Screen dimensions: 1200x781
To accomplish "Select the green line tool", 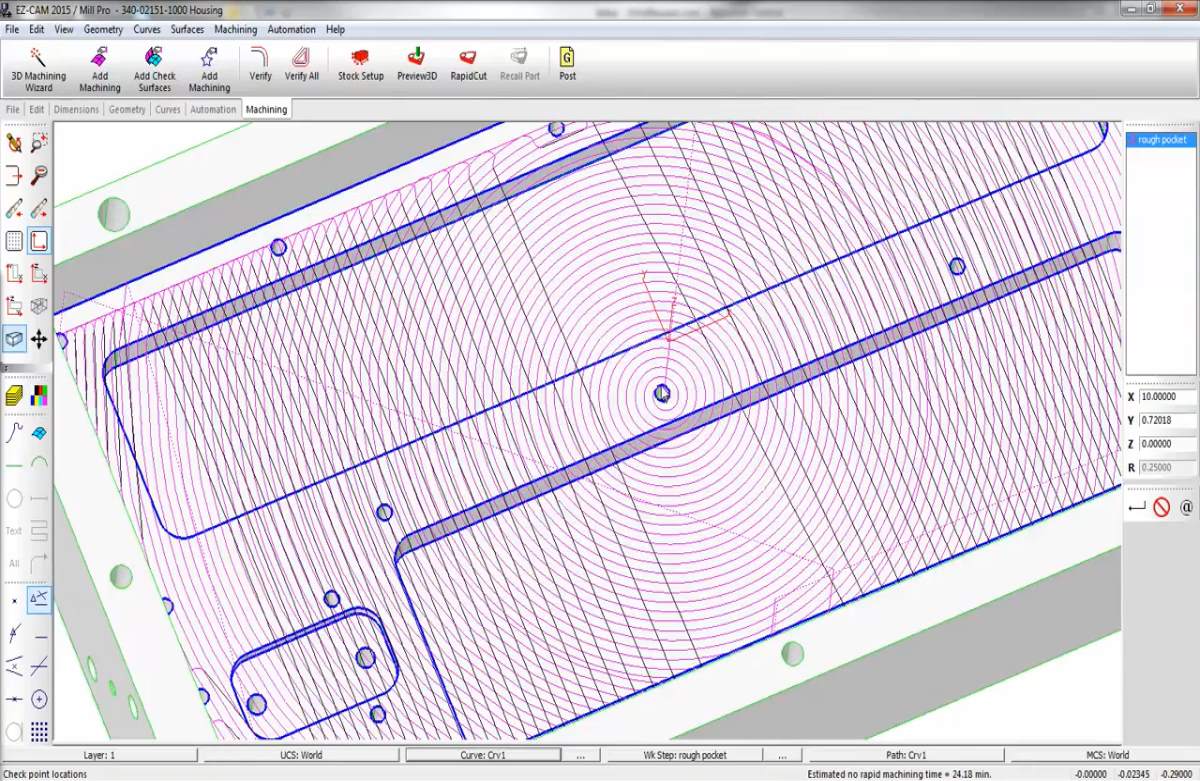I will (14, 465).
